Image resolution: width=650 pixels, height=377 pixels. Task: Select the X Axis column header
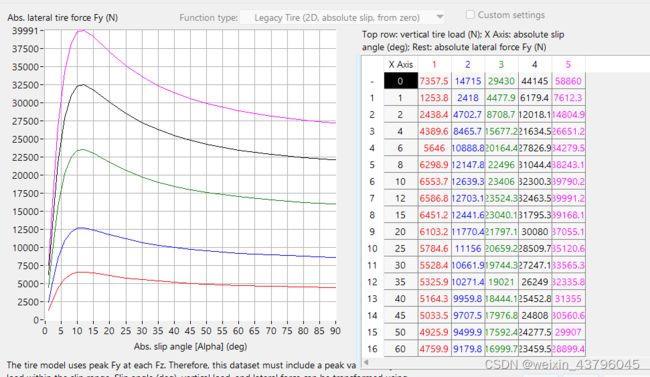(x=400, y=64)
